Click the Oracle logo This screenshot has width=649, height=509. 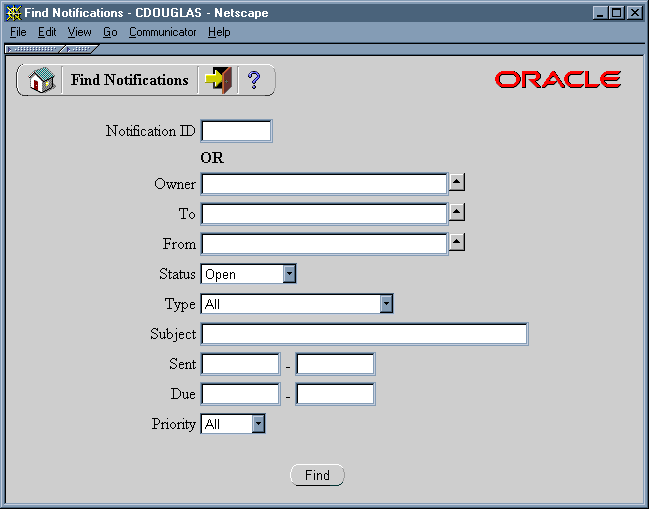pos(558,80)
